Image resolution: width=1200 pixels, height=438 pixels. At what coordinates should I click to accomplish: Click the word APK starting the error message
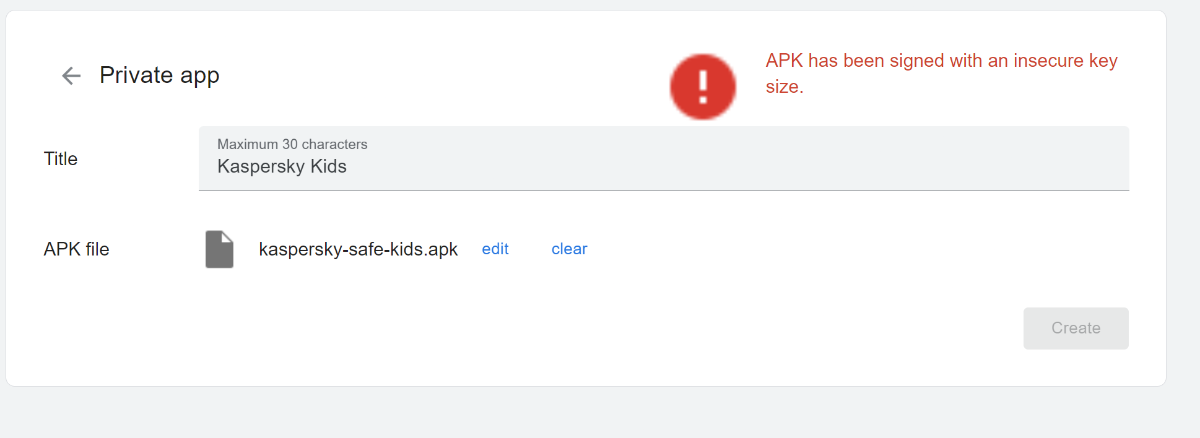click(785, 61)
